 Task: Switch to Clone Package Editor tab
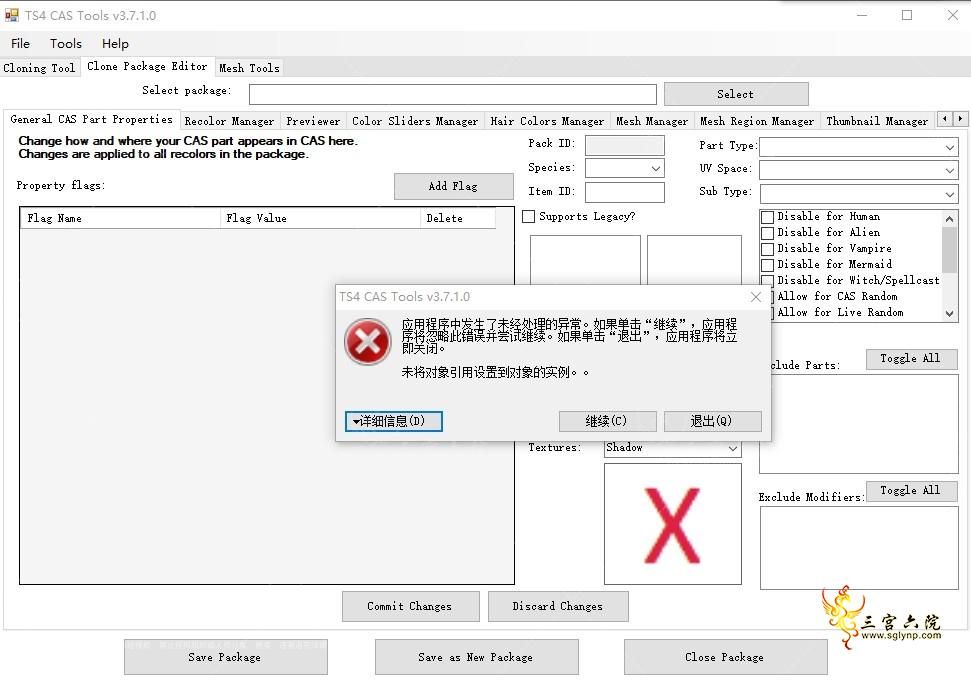pyautogui.click(x=147, y=66)
